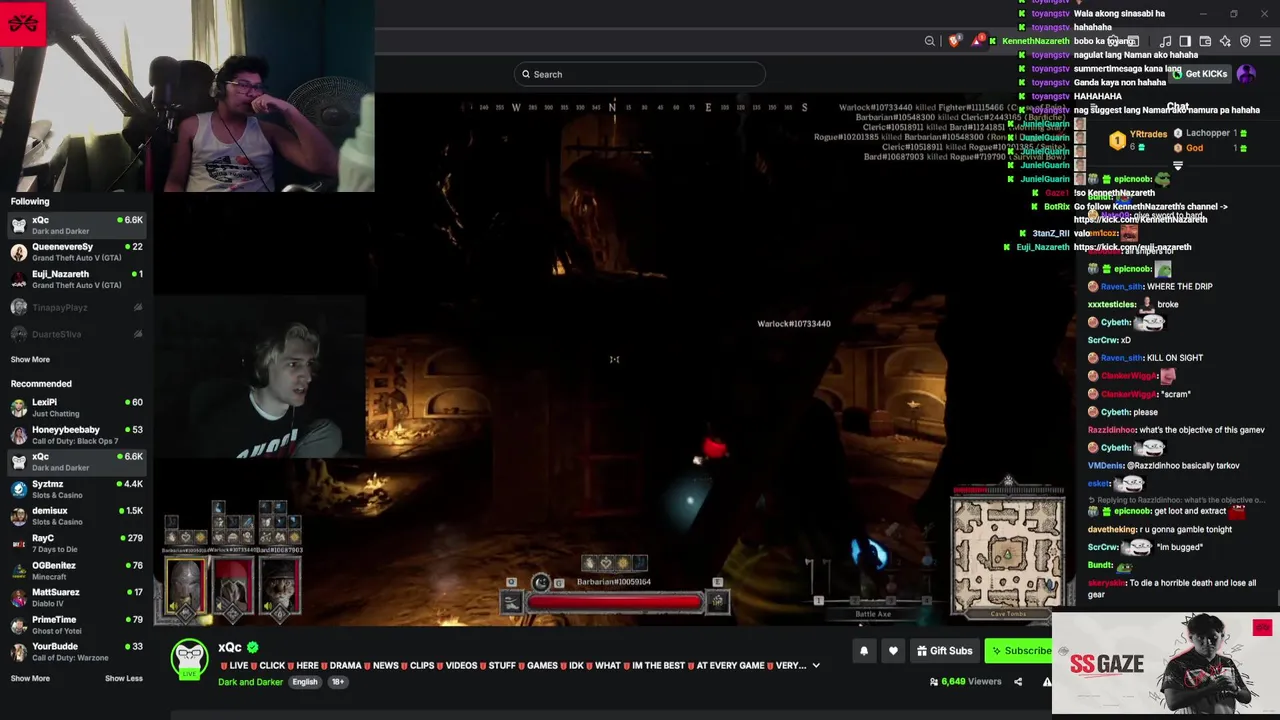Toggle the browser sidebar panel icon
This screenshot has height=720, width=1280.
click(1185, 41)
